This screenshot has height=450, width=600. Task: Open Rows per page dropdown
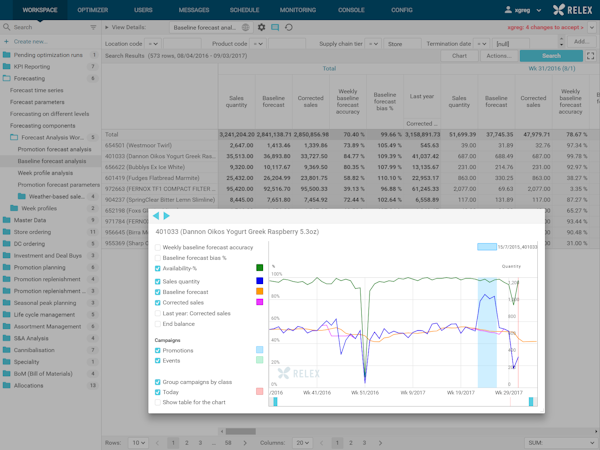[139, 443]
